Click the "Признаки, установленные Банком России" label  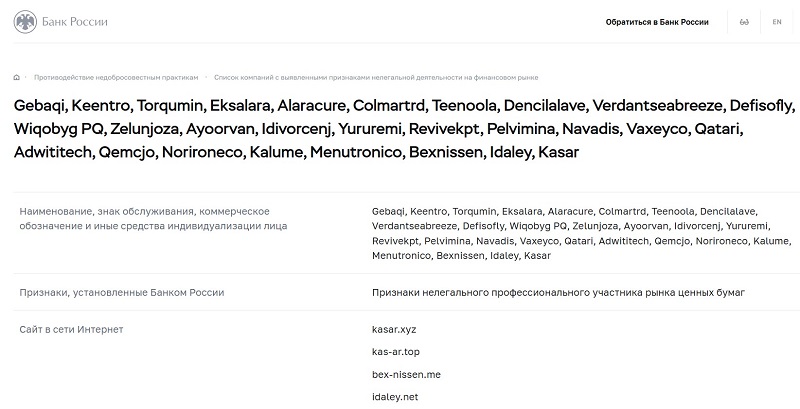[121, 292]
